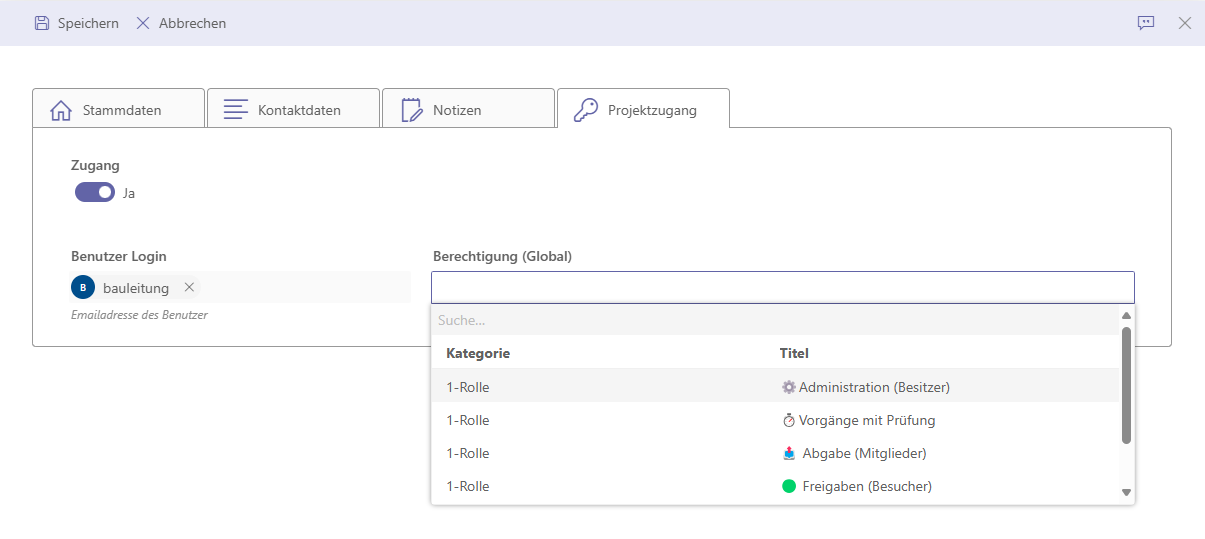
Task: Click the Stammdaten house icon
Action: (x=61, y=110)
